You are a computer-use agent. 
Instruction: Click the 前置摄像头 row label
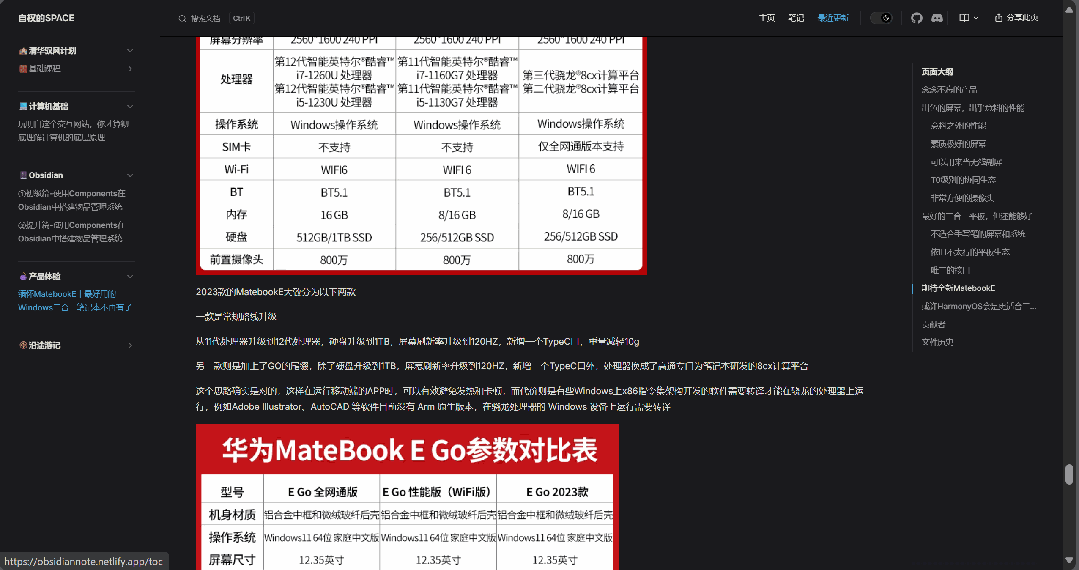pyautogui.click(x=237, y=260)
